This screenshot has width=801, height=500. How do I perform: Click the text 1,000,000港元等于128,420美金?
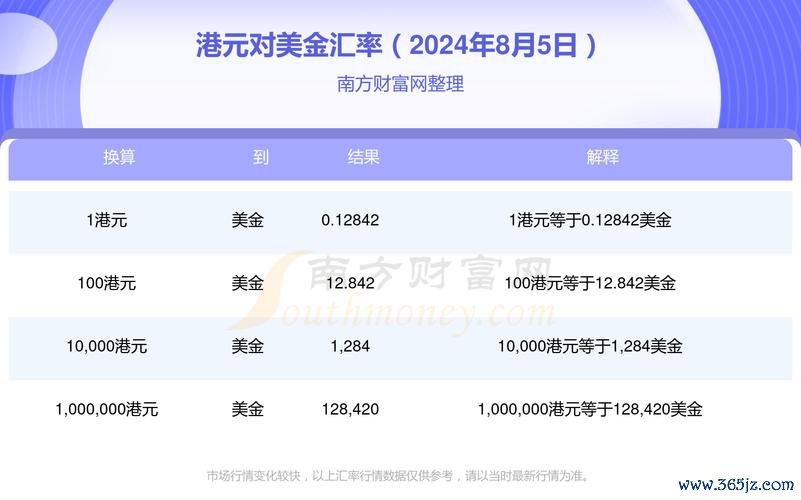[x=590, y=410]
